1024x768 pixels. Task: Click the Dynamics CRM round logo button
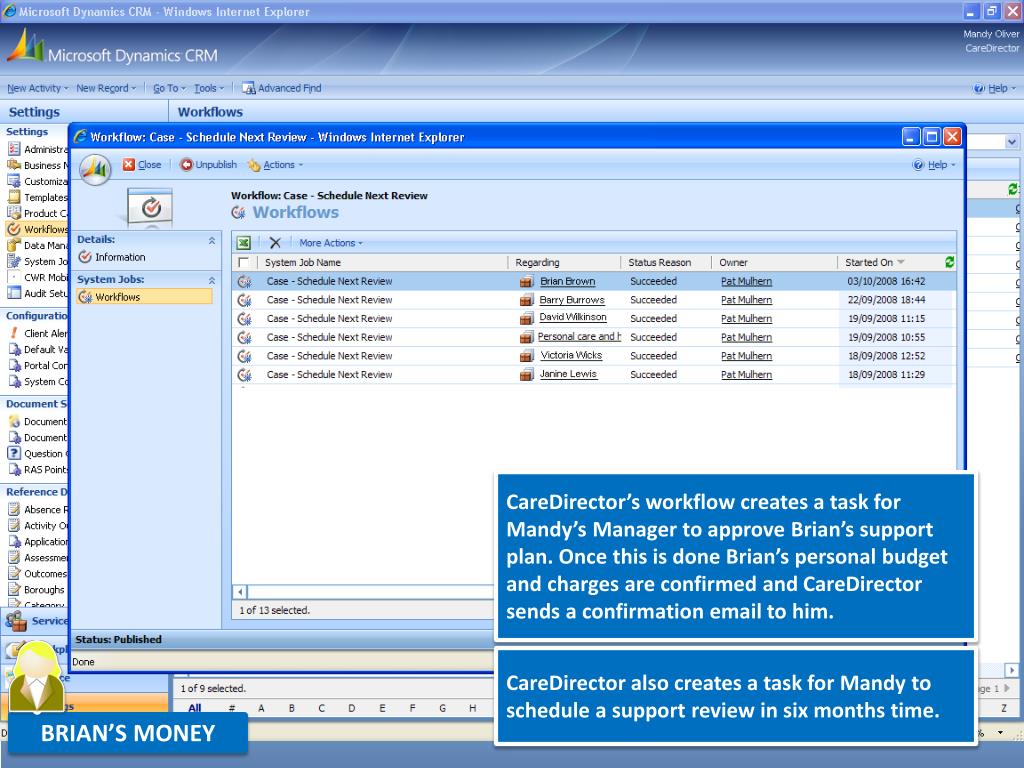[95, 170]
